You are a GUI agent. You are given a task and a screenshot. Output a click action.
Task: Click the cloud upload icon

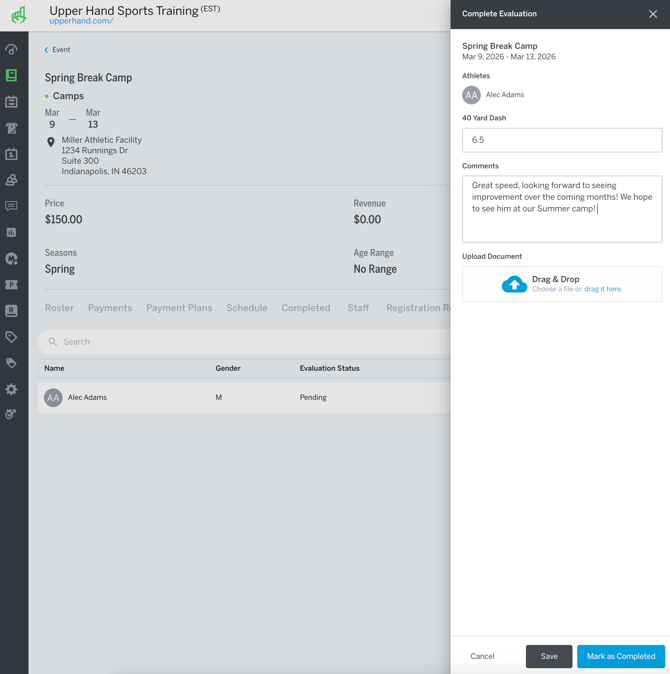[x=514, y=284]
